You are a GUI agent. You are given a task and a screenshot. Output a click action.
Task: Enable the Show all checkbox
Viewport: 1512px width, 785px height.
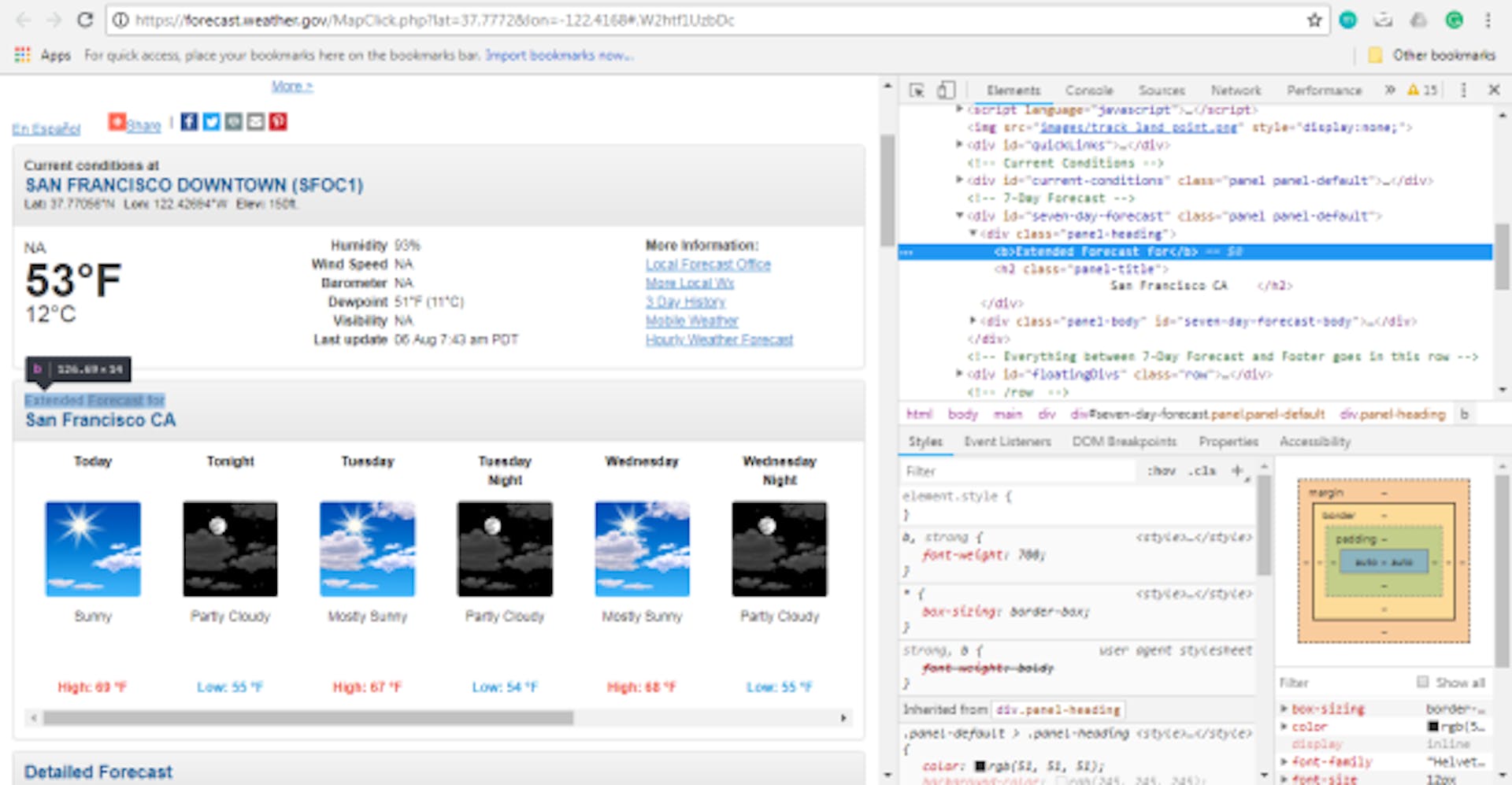1422,682
